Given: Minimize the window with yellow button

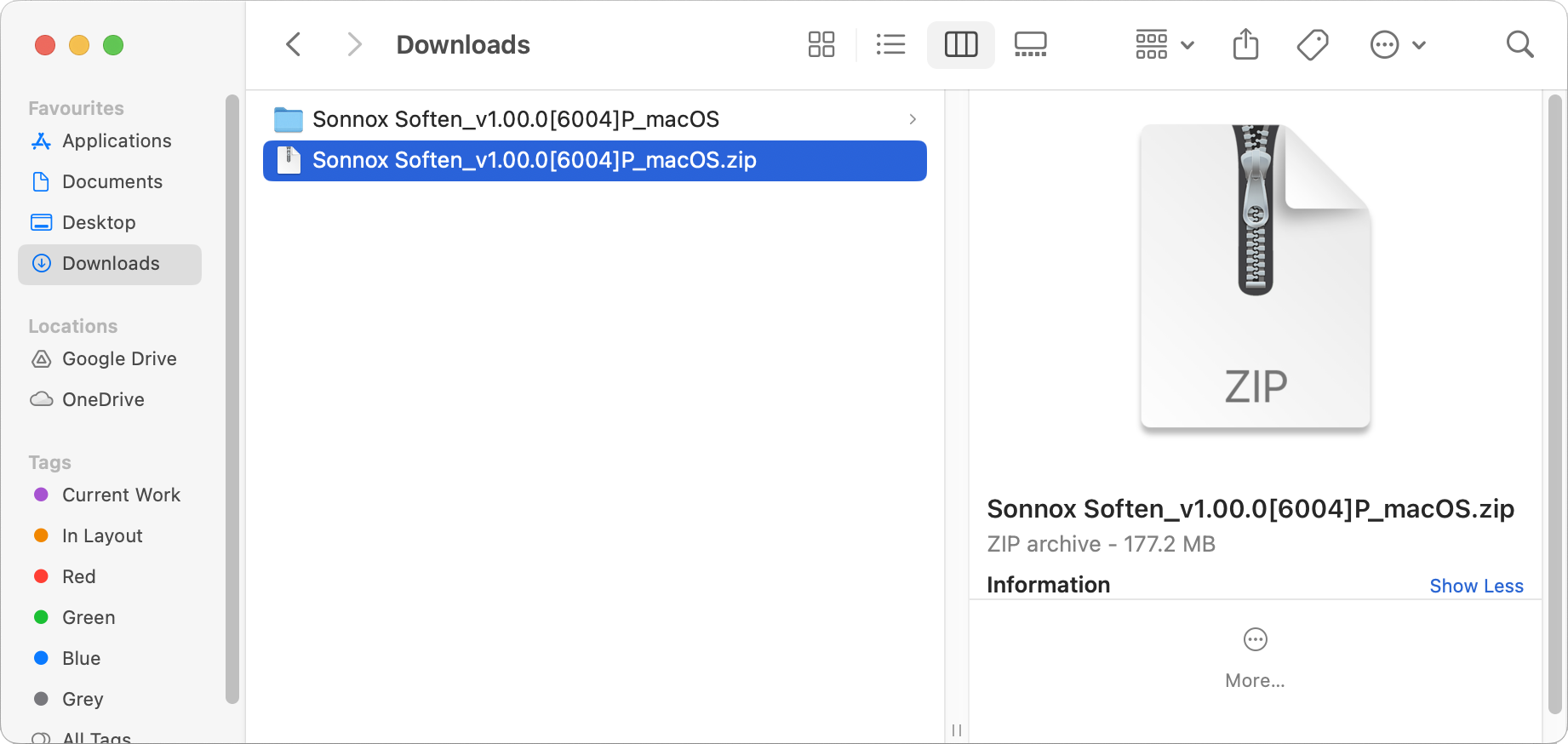Looking at the screenshot, I should click(79, 45).
